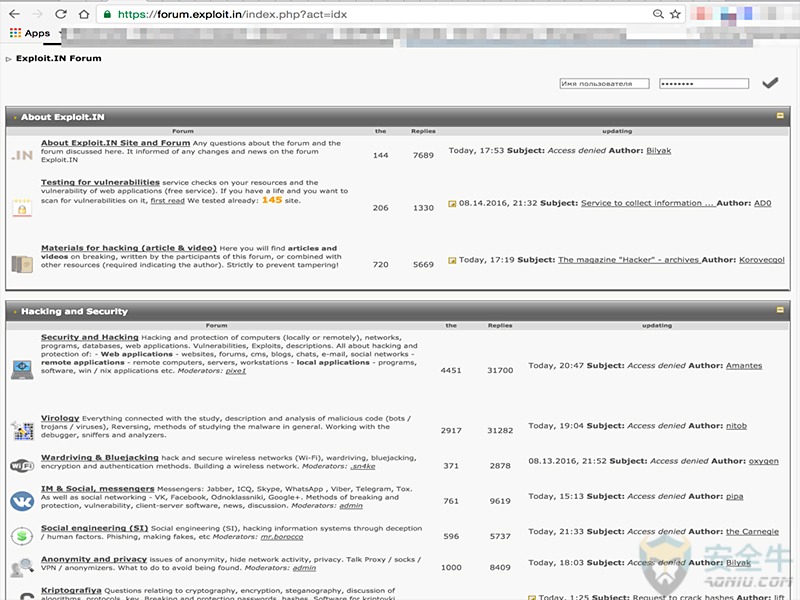Open the browser home page
The width and height of the screenshot is (800, 600).
84,14
